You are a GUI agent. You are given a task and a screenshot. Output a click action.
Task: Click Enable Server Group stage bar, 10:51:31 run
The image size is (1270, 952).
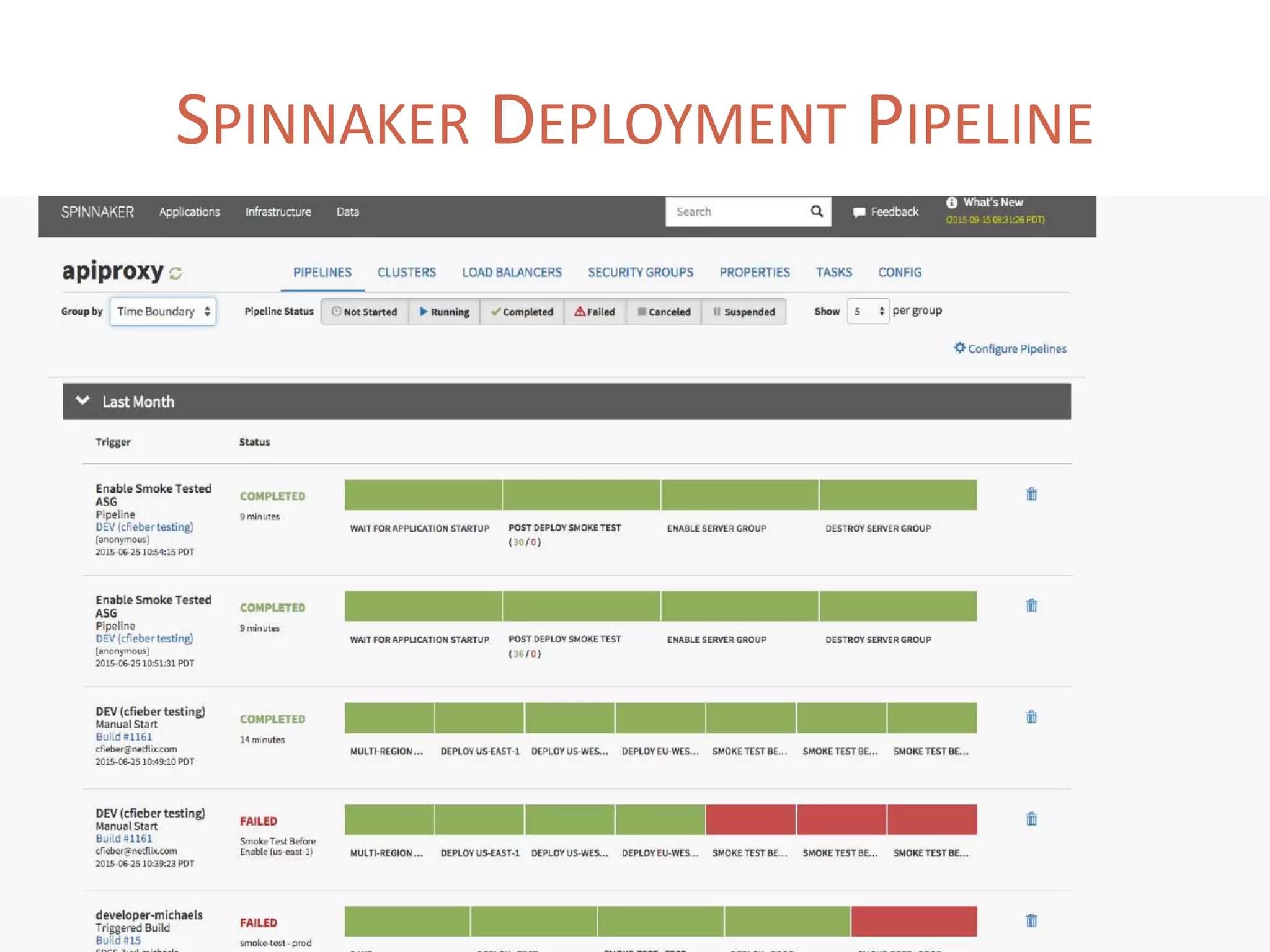point(740,606)
